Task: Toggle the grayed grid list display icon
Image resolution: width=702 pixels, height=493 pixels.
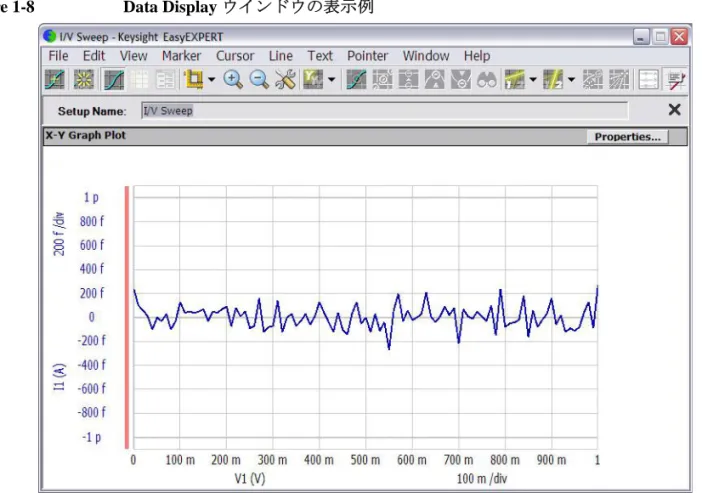Action: pos(139,80)
